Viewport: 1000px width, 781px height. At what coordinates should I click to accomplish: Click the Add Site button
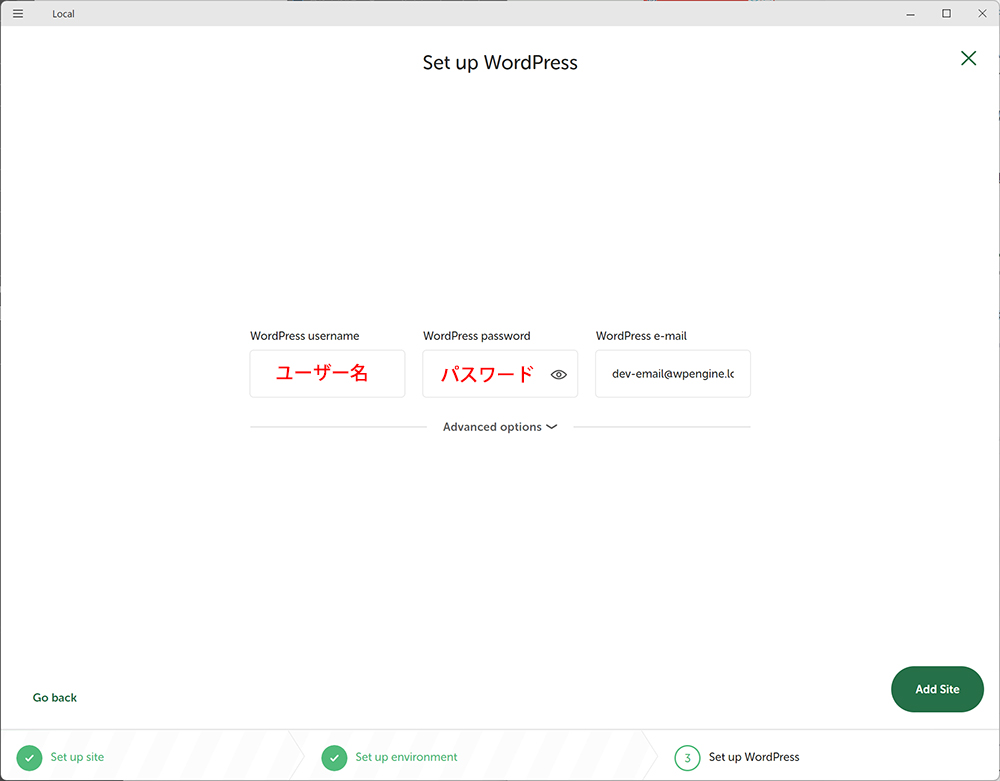pos(937,689)
